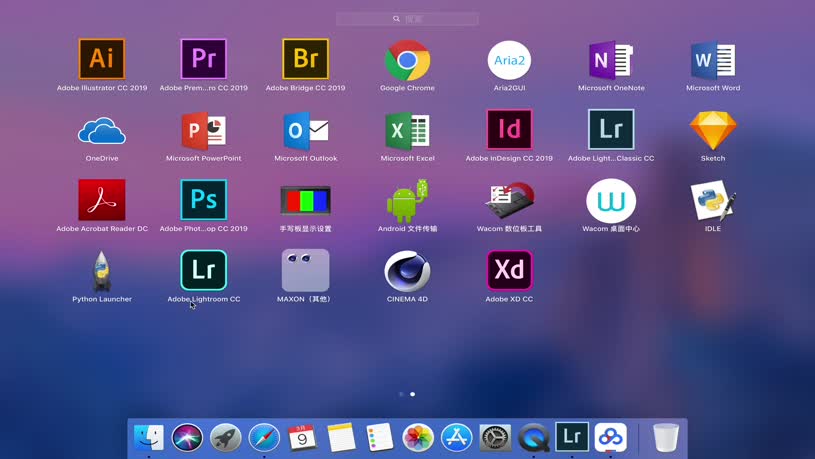Open the MAXON (其他) folder
This screenshot has width=815, height=459.
pos(306,270)
